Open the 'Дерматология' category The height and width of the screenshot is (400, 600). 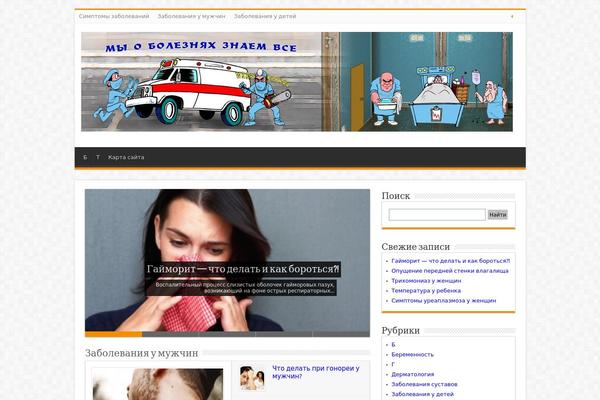point(412,374)
